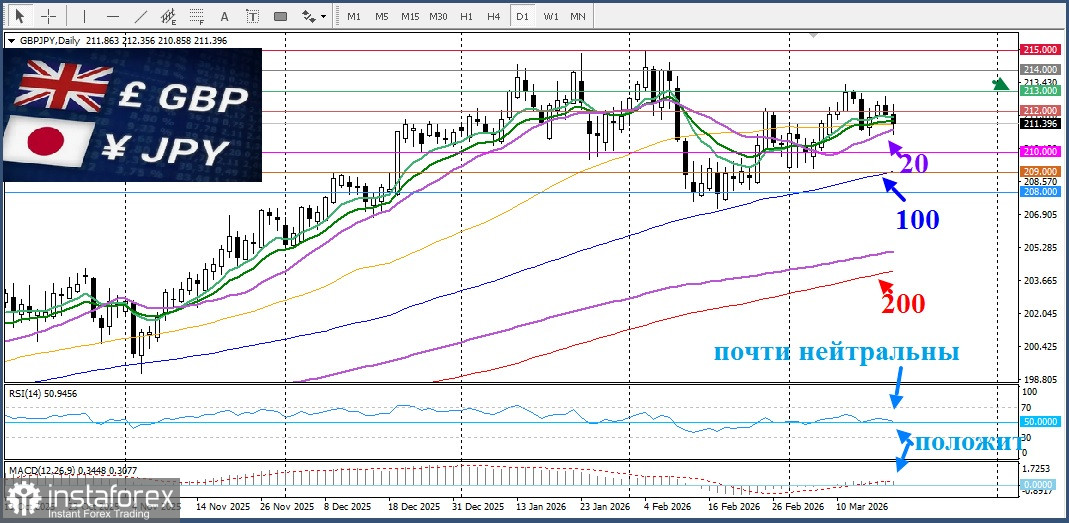Click the 23 Jan 2026 date label
The height and width of the screenshot is (523, 1069).
[x=605, y=507]
